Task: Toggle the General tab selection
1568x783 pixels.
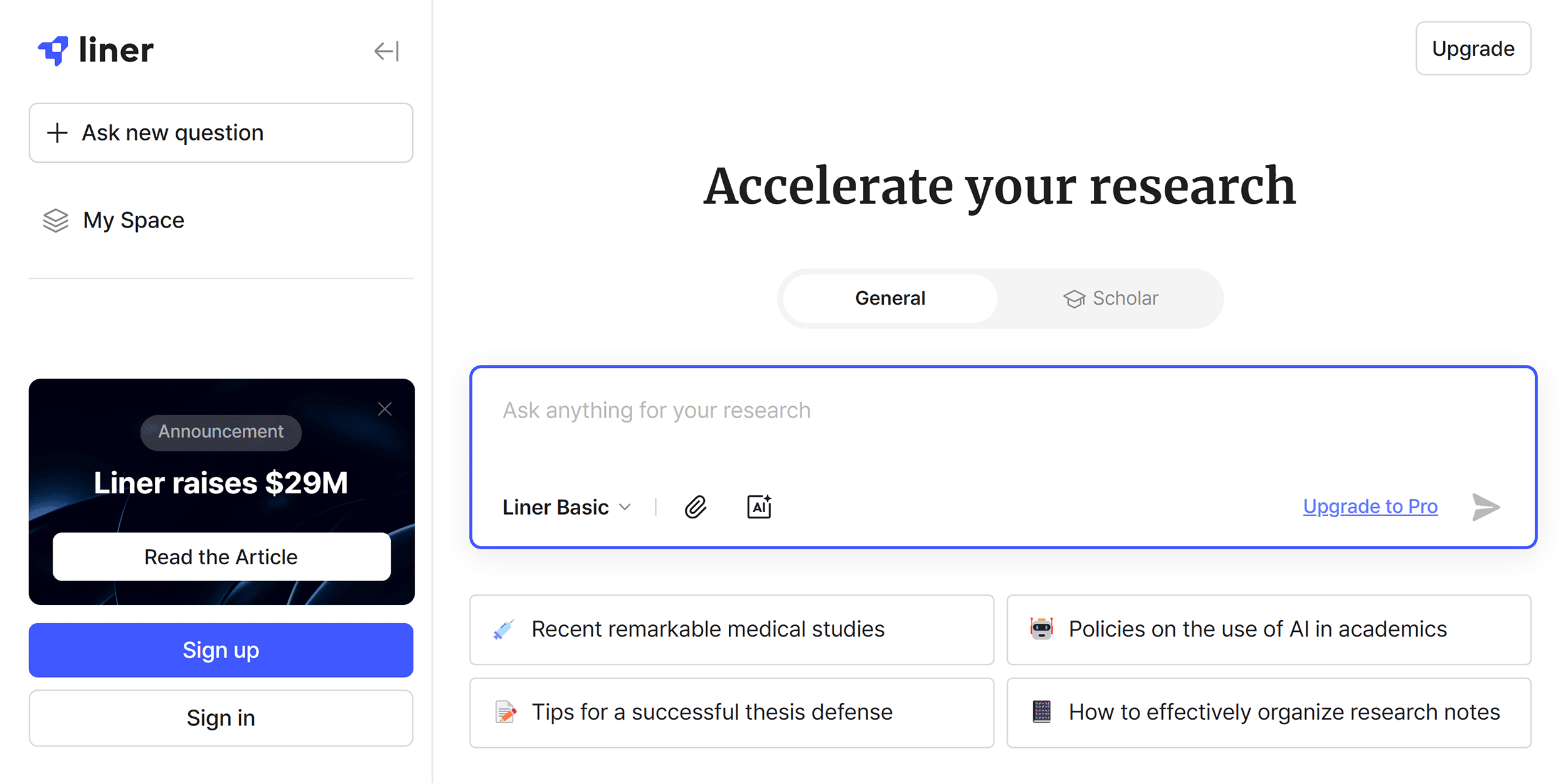Action: tap(889, 297)
